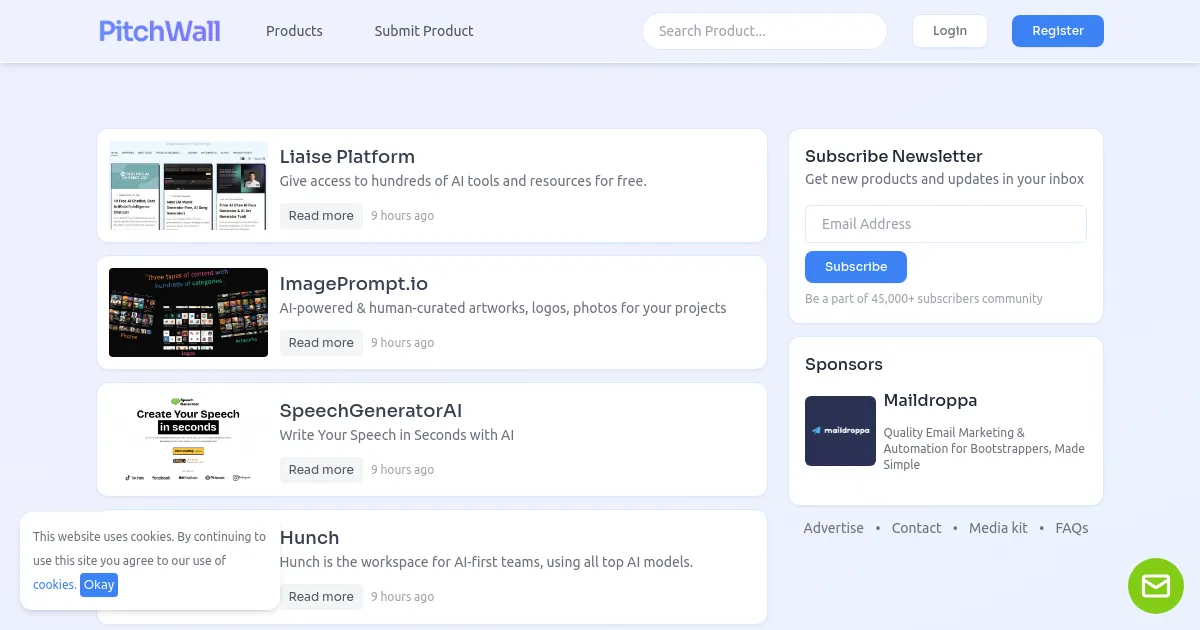This screenshot has height=630, width=1200.
Task: Read more about Liaise Platform
Action: 321,216
